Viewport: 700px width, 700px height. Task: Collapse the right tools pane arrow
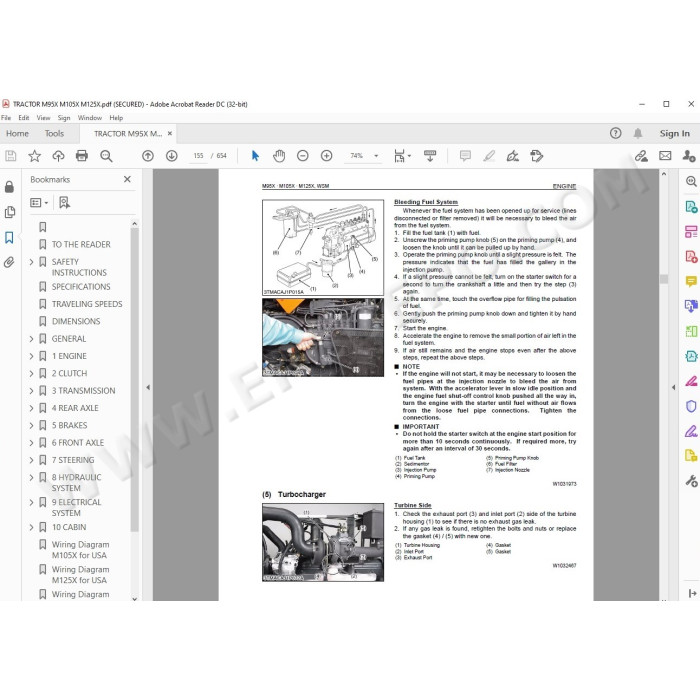[673, 388]
